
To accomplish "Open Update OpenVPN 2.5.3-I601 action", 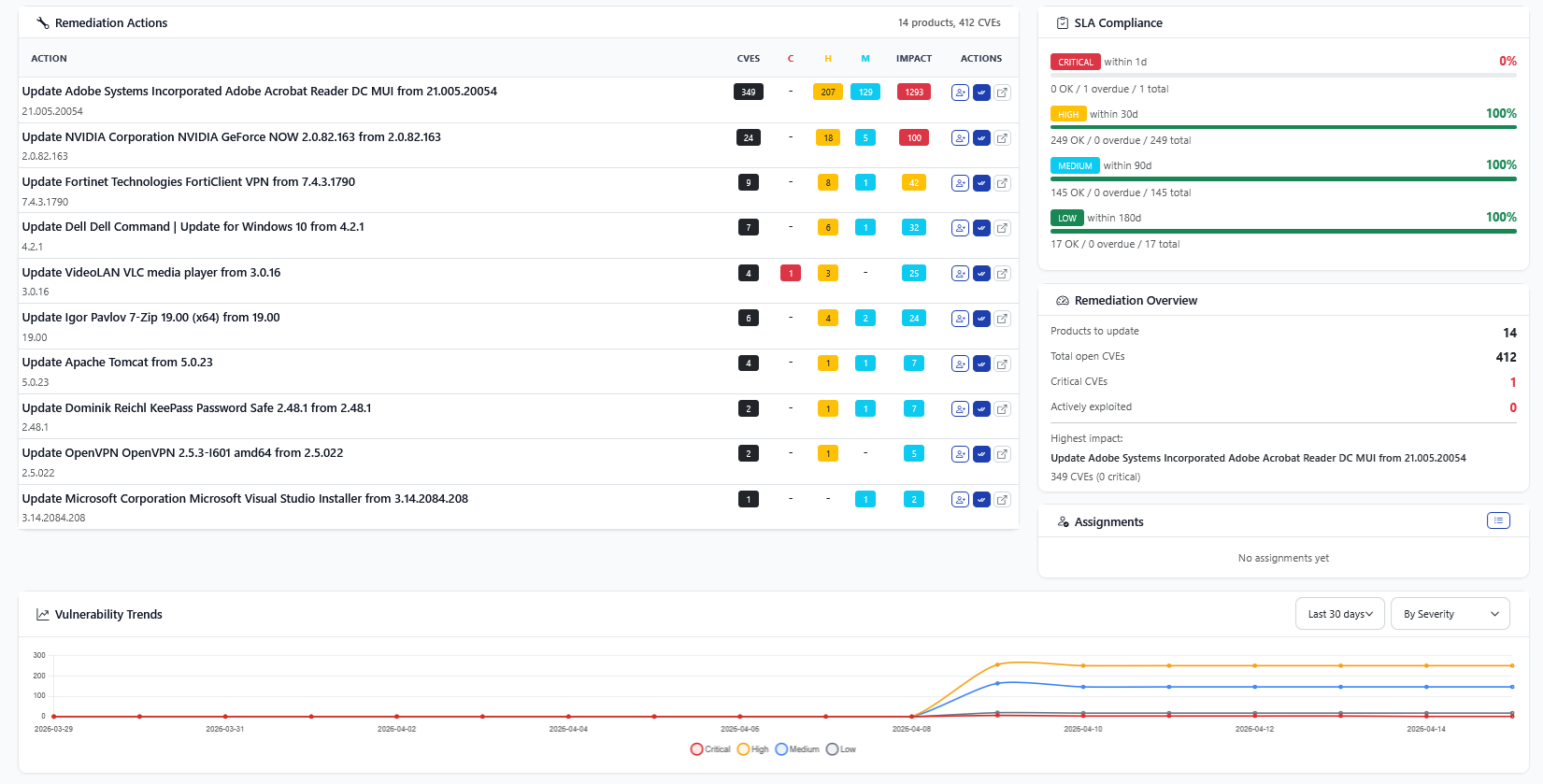I will tap(182, 453).
